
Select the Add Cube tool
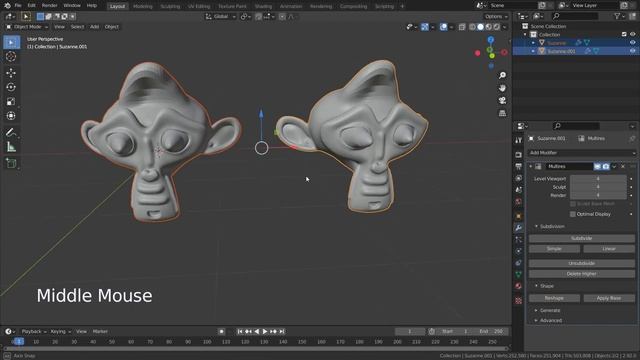11,163
